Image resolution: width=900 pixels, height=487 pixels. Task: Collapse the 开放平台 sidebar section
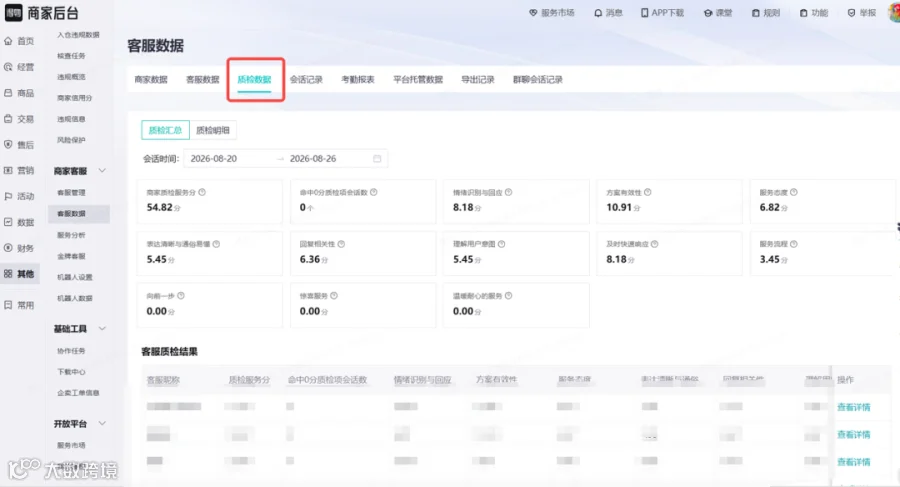point(102,423)
